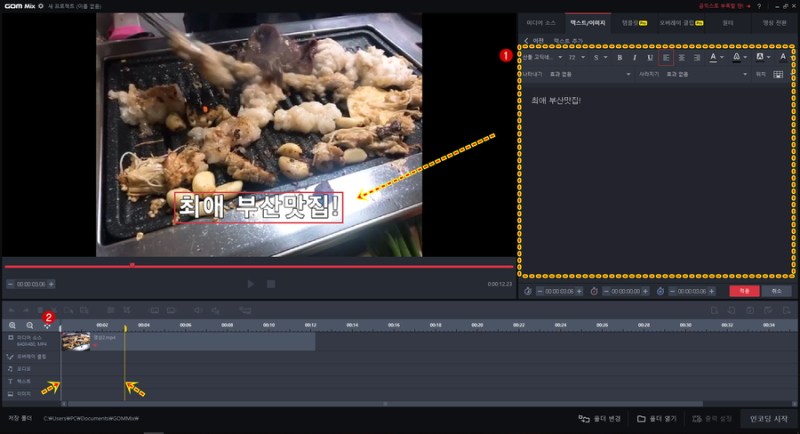This screenshot has width=800, height=434.
Task: Click the yellow timeline playhead marker
Action: pyautogui.click(x=125, y=328)
